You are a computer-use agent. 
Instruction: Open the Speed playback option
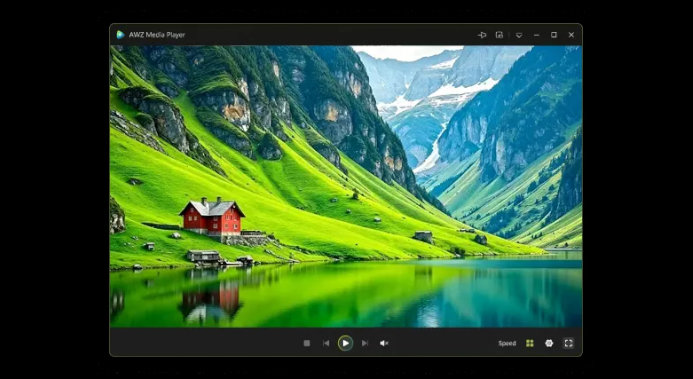[507, 343]
